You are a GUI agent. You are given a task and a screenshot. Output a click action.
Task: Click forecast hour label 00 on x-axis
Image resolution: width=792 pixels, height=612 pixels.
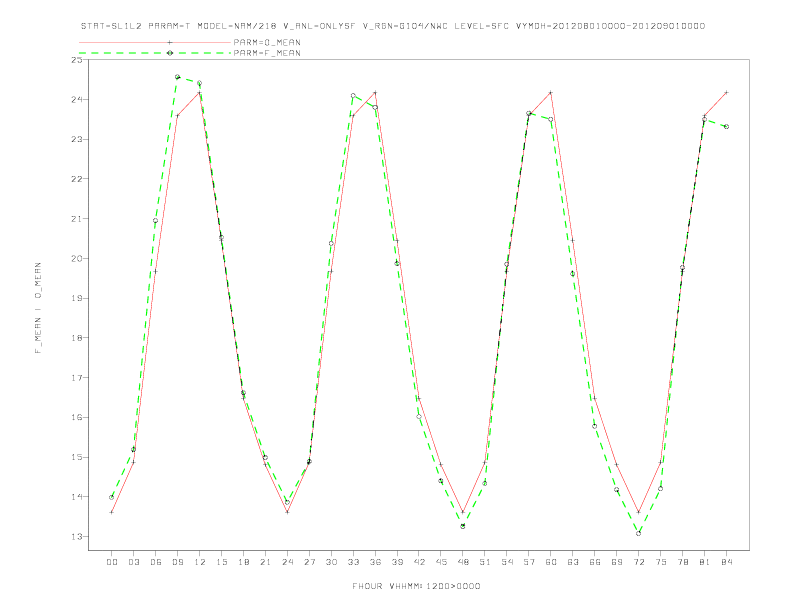click(x=112, y=562)
